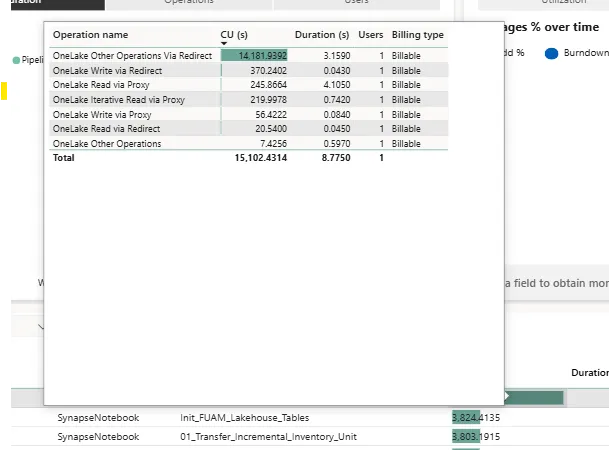
Task: Select the OneLake Read via Proxy row
Action: coord(249,85)
